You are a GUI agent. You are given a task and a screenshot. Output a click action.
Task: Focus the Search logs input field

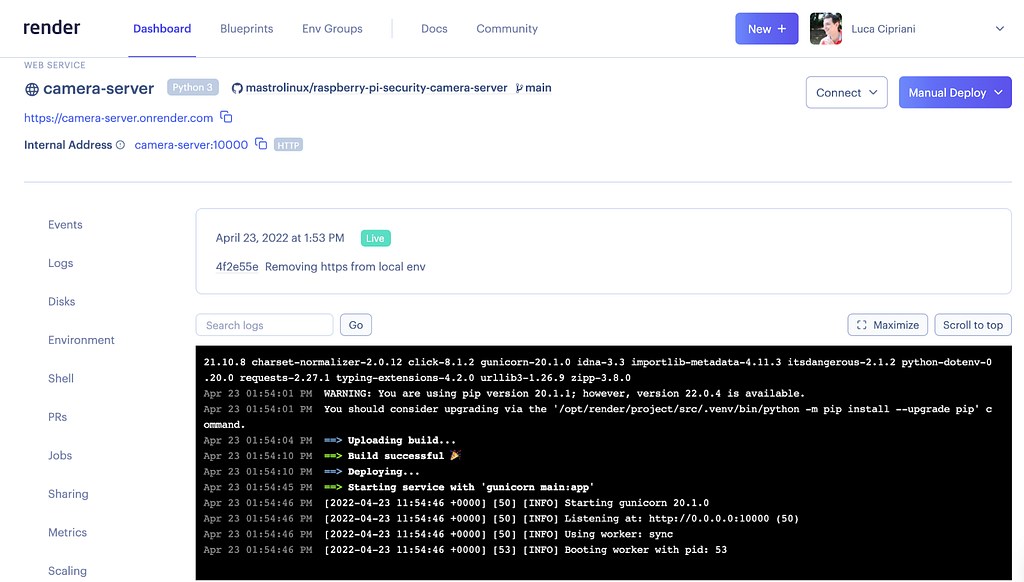(264, 325)
